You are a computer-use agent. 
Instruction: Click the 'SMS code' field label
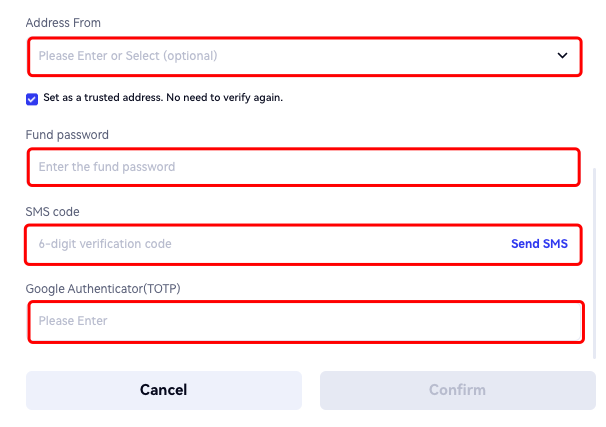[x=53, y=212]
